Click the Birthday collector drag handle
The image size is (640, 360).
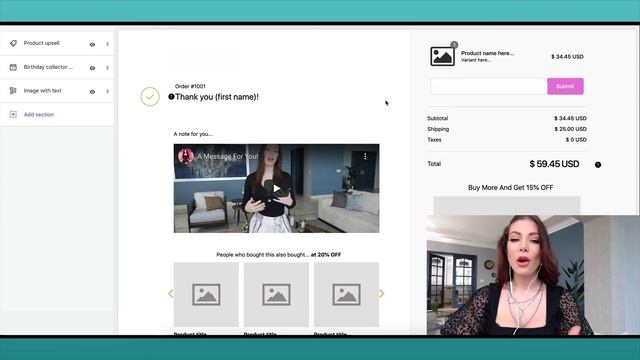tap(108, 68)
